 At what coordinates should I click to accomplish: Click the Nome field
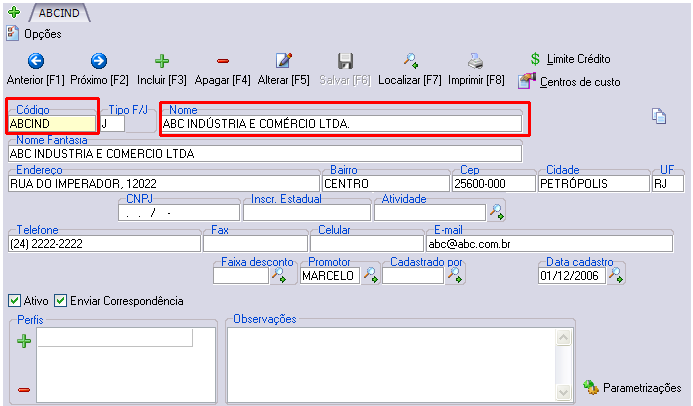(x=342, y=124)
